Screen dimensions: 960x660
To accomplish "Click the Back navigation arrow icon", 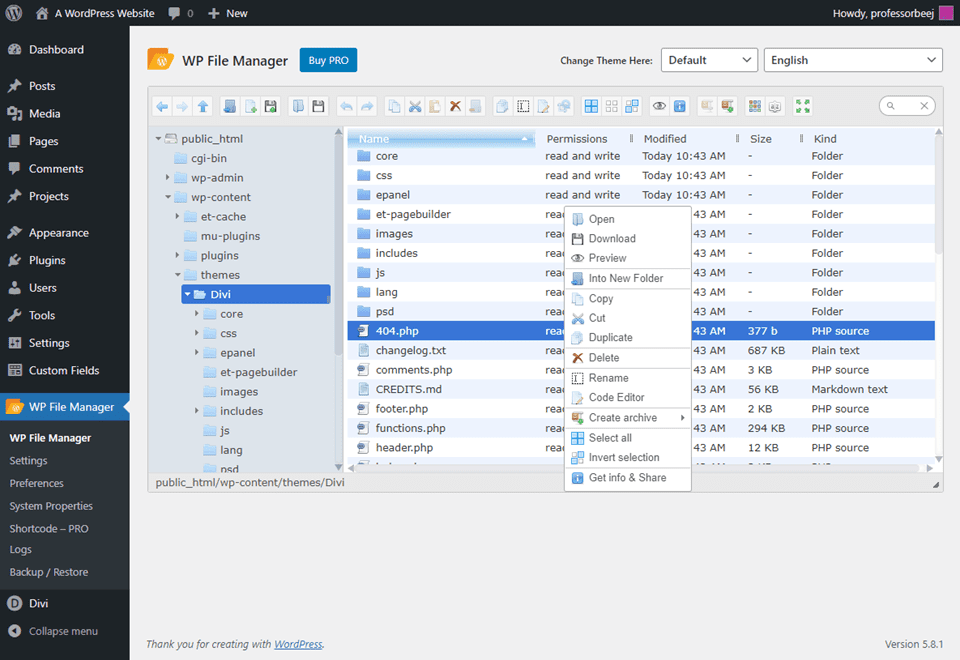I will pos(161,105).
